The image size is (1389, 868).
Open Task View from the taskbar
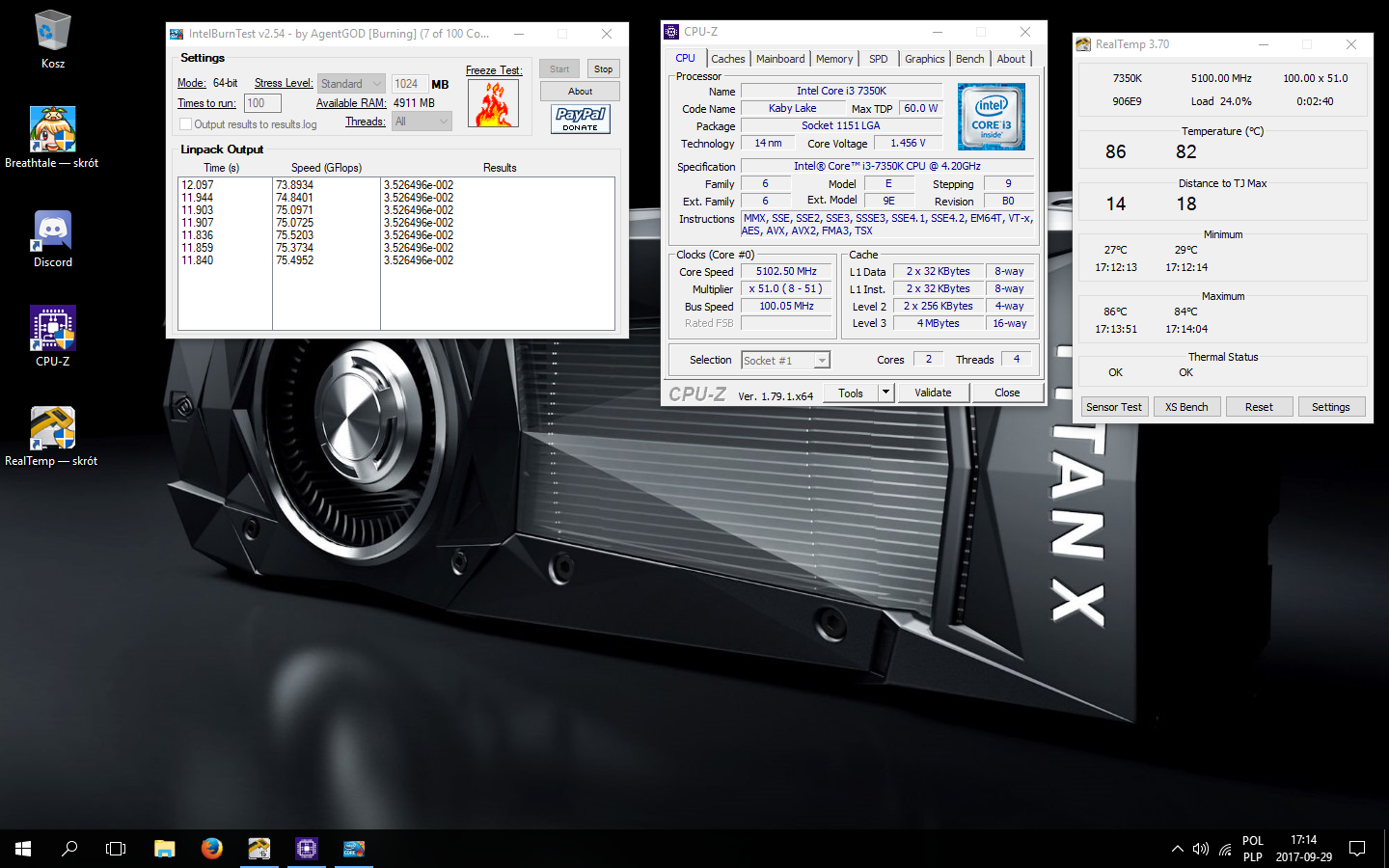[x=116, y=849]
